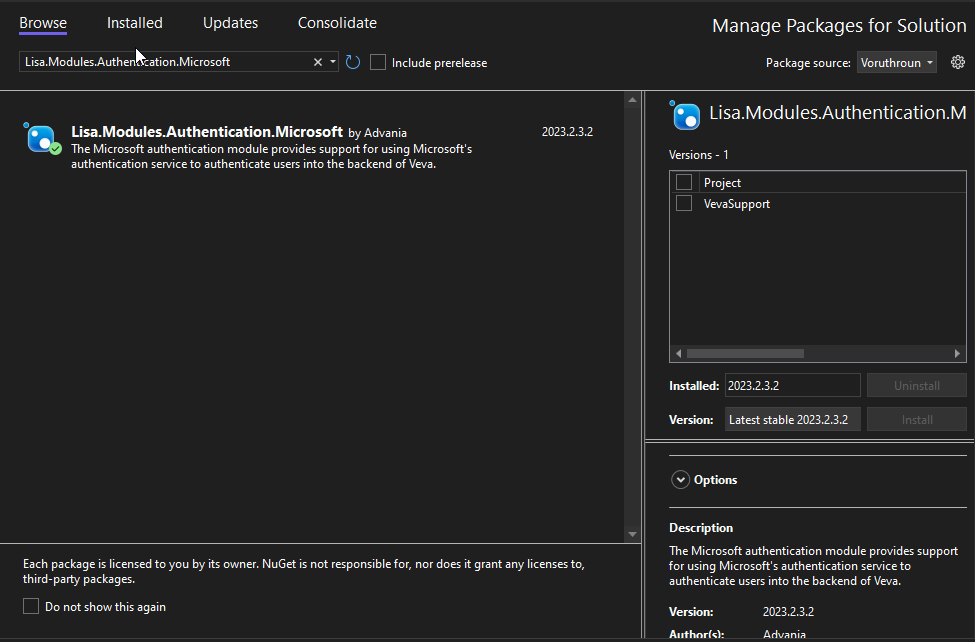Click the Install button

917,420
